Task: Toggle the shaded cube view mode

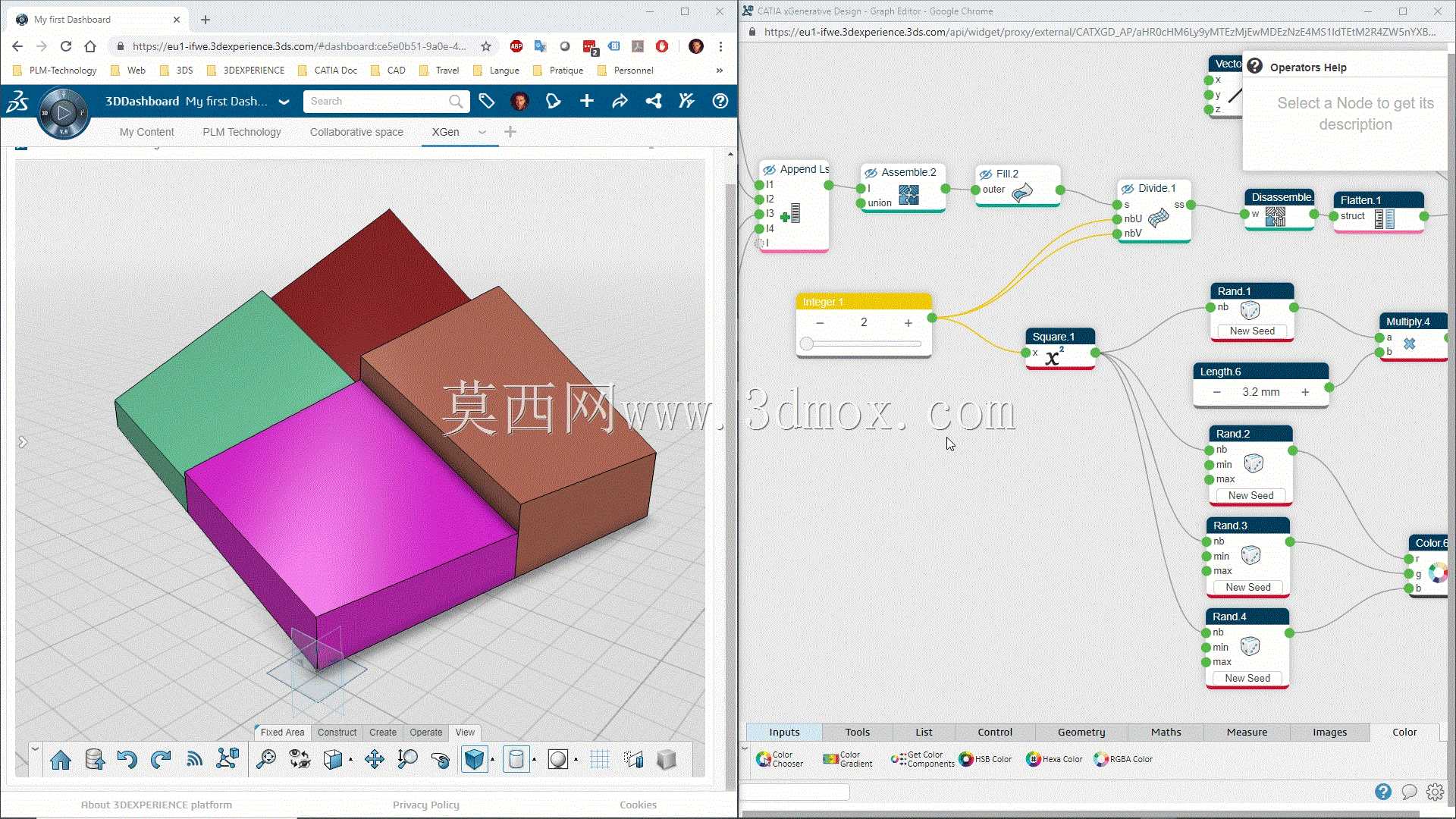Action: pyautogui.click(x=474, y=759)
